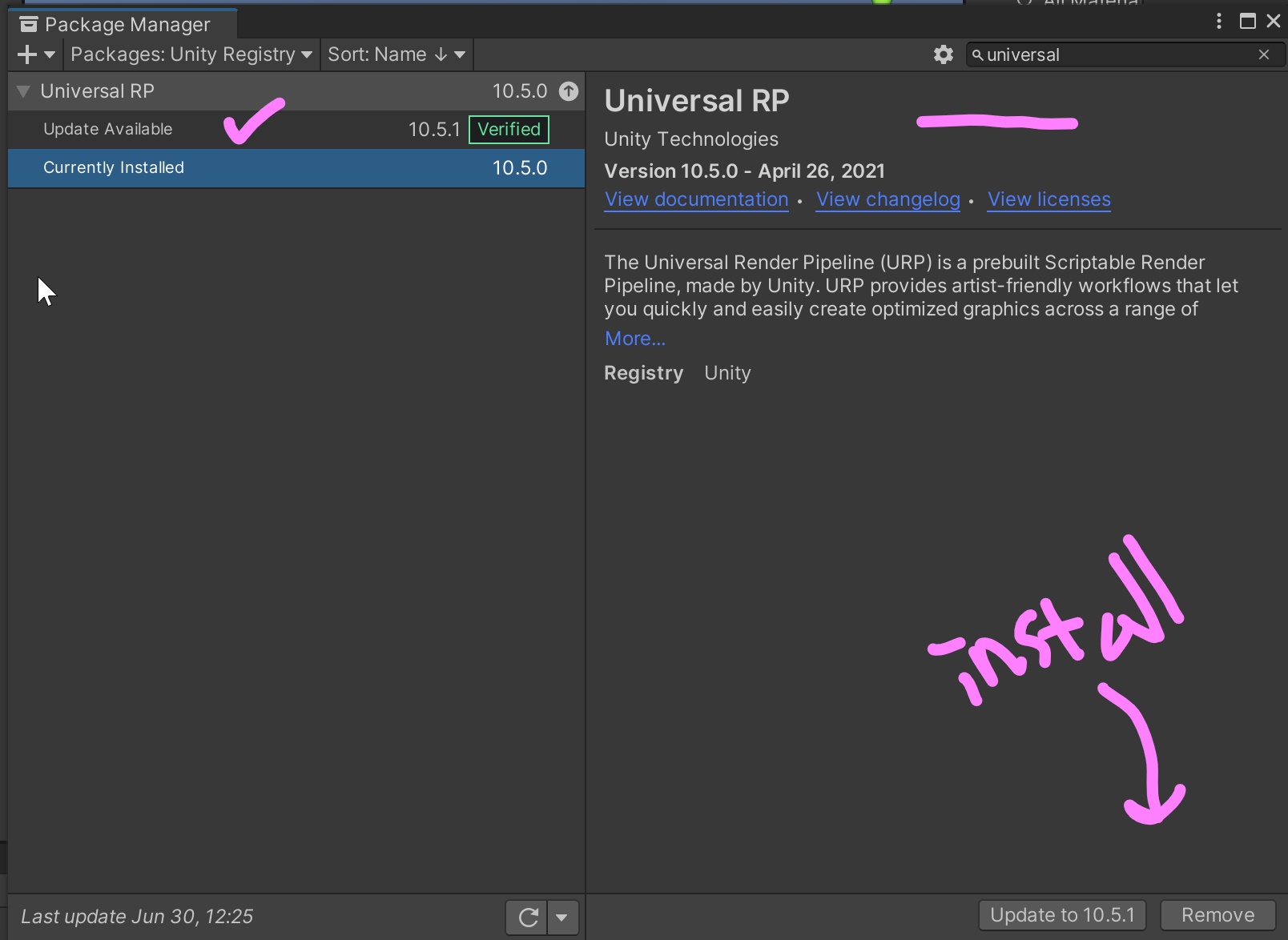Image resolution: width=1288 pixels, height=940 pixels.
Task: Open the Packages: Unity Registry dropdown
Action: click(191, 54)
